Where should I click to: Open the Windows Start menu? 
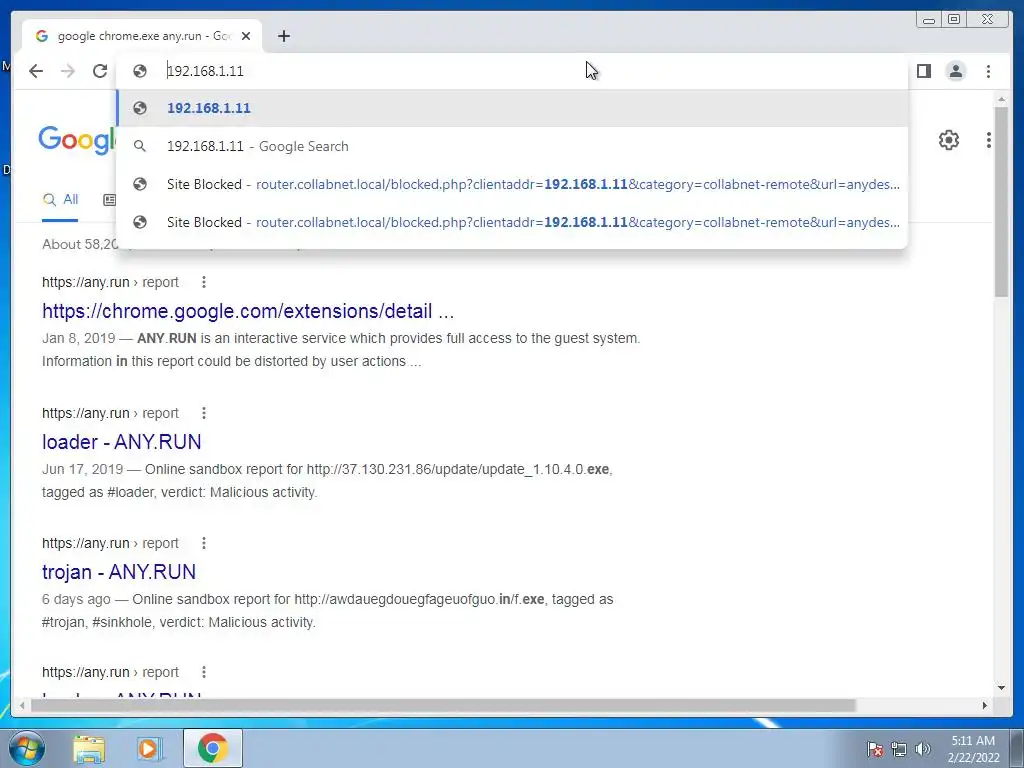pos(26,748)
